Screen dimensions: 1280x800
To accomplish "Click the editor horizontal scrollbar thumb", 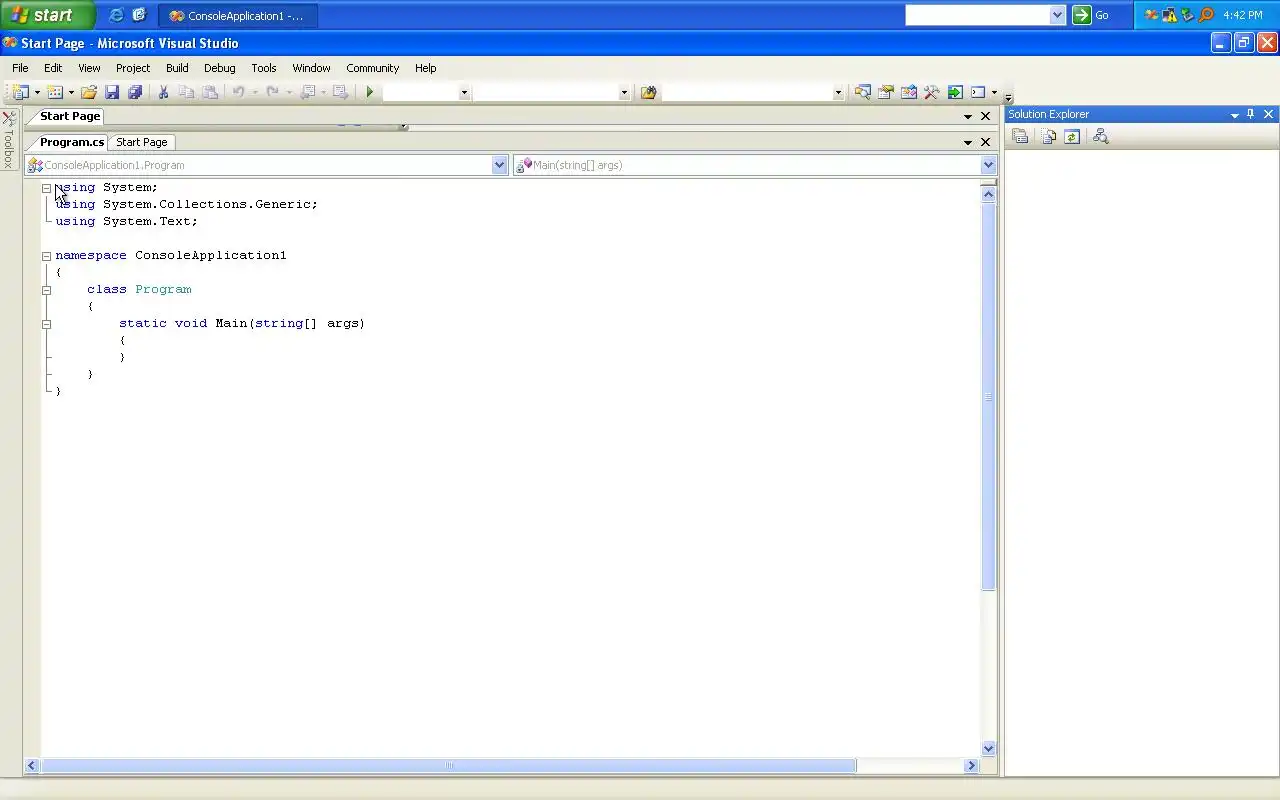I will pyautogui.click(x=449, y=765).
